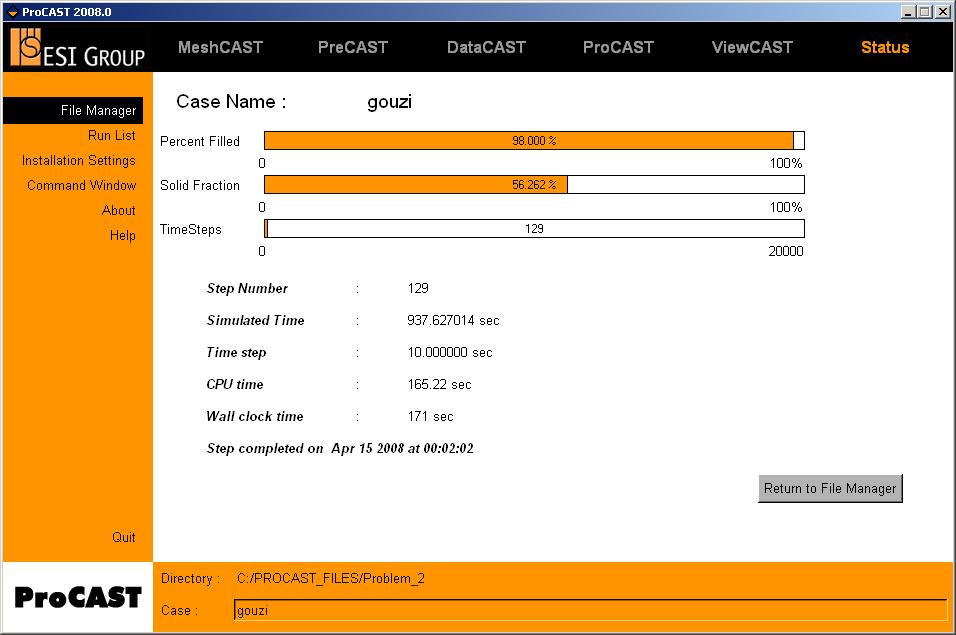Click the 20000 TimeSteps maximum label
This screenshot has height=635, width=956.
pyautogui.click(x=785, y=251)
